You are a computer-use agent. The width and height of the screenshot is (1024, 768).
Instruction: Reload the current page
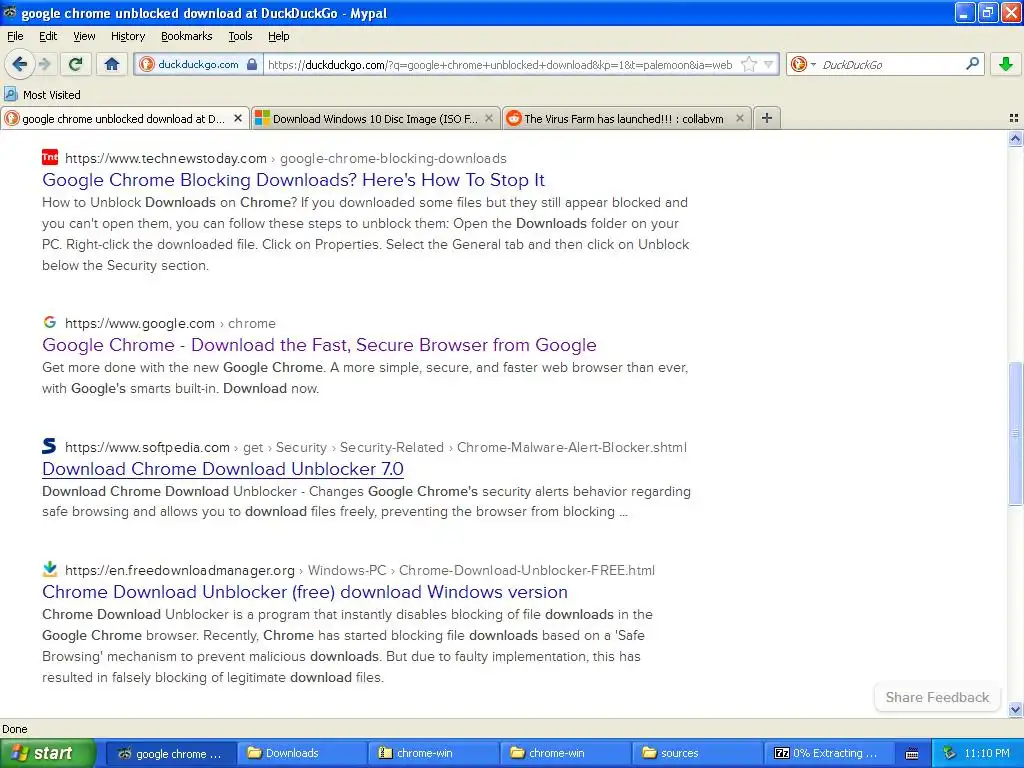[76, 64]
